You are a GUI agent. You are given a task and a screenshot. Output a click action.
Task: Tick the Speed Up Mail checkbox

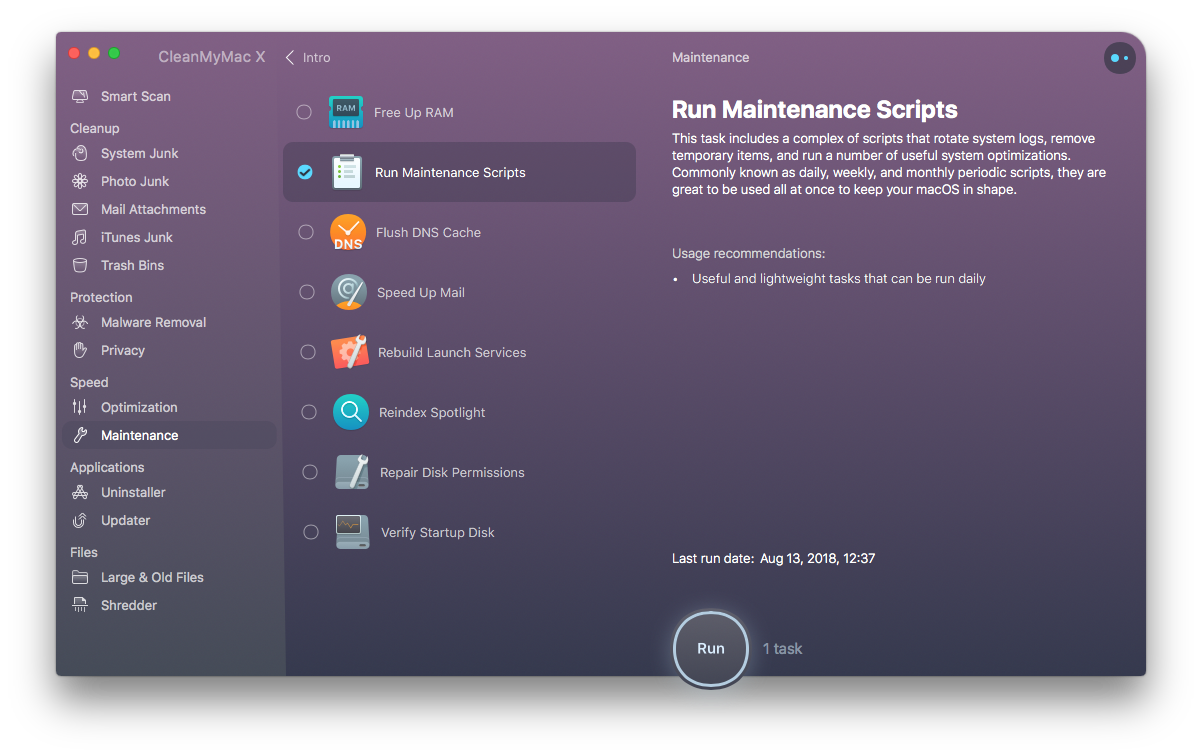307,292
